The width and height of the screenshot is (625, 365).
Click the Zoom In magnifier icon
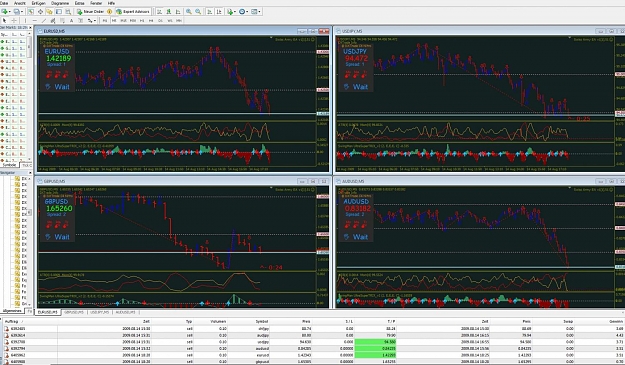point(189,12)
